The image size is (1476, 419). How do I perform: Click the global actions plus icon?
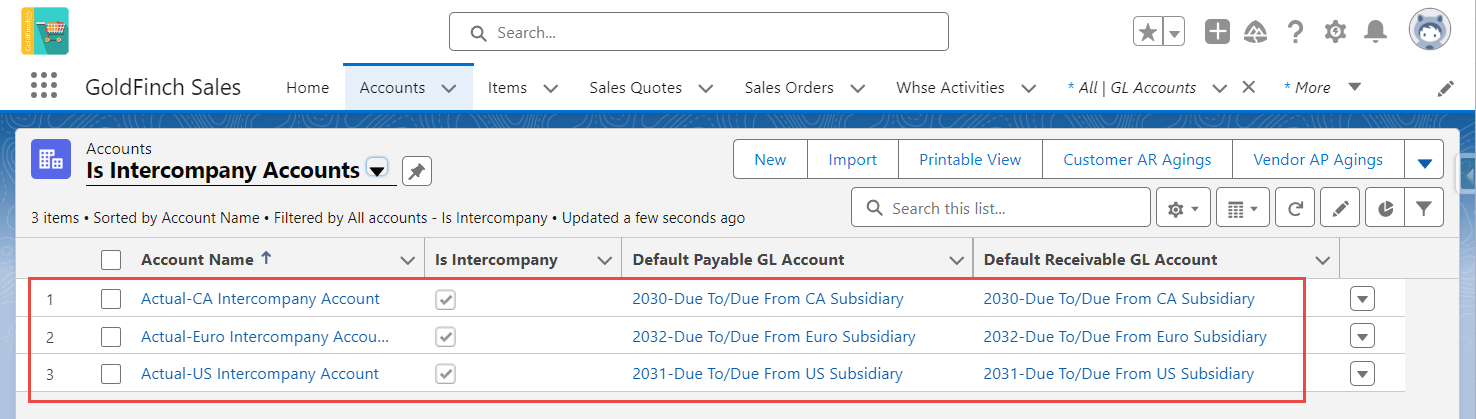click(x=1217, y=32)
